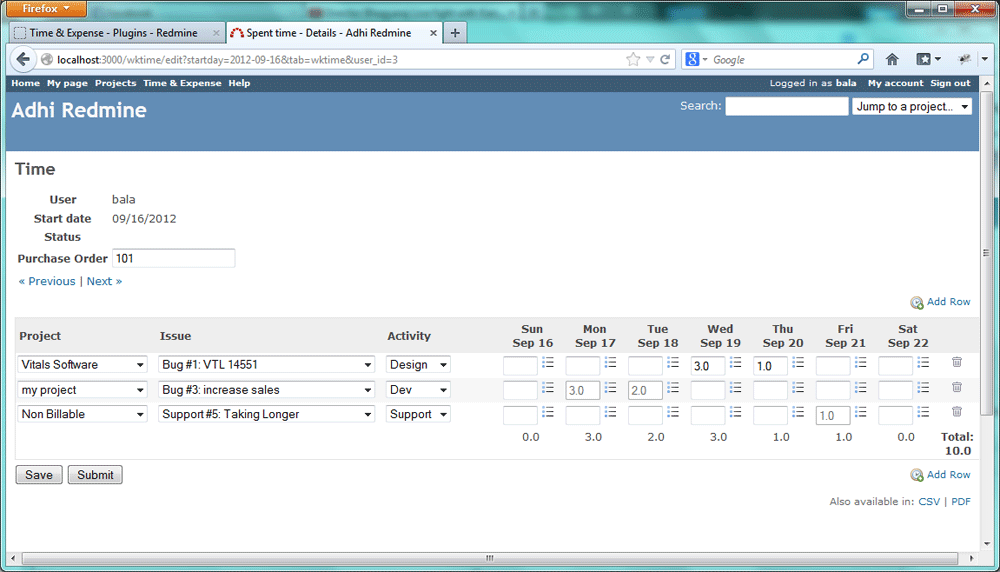Image resolution: width=1000 pixels, height=572 pixels.
Task: Click the Purchase Order input field
Action: click(173, 258)
